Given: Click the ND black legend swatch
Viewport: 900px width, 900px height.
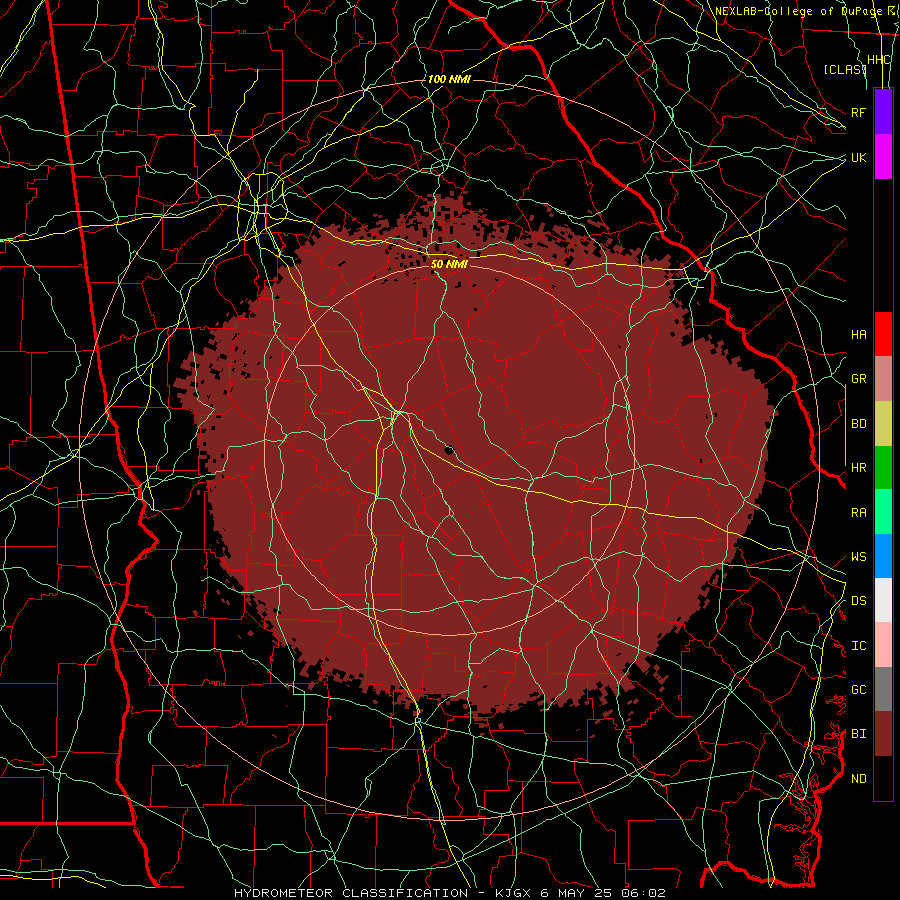Looking at the screenshot, I should 883,778.
